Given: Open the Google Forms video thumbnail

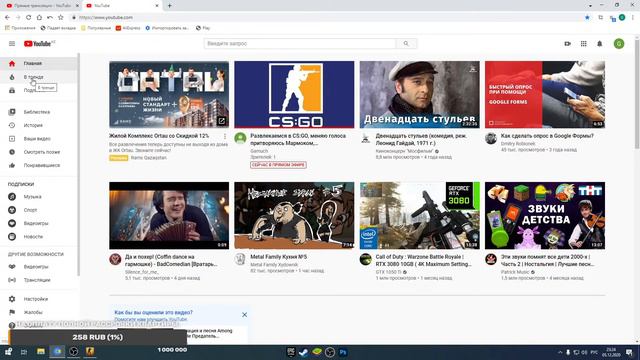Looking at the screenshot, I should (545, 95).
